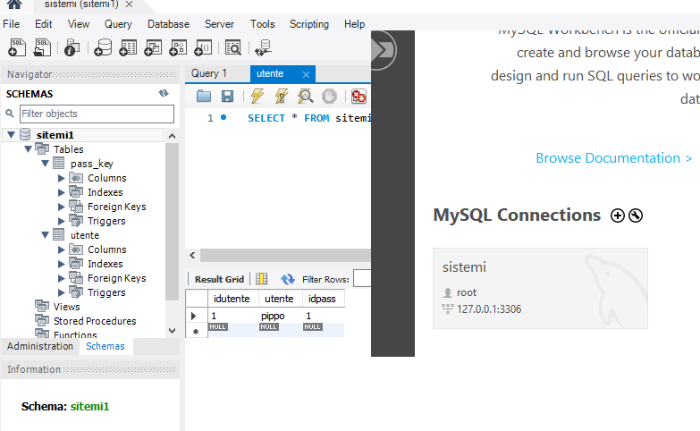Execute query lightning bolt icon

pos(257,96)
